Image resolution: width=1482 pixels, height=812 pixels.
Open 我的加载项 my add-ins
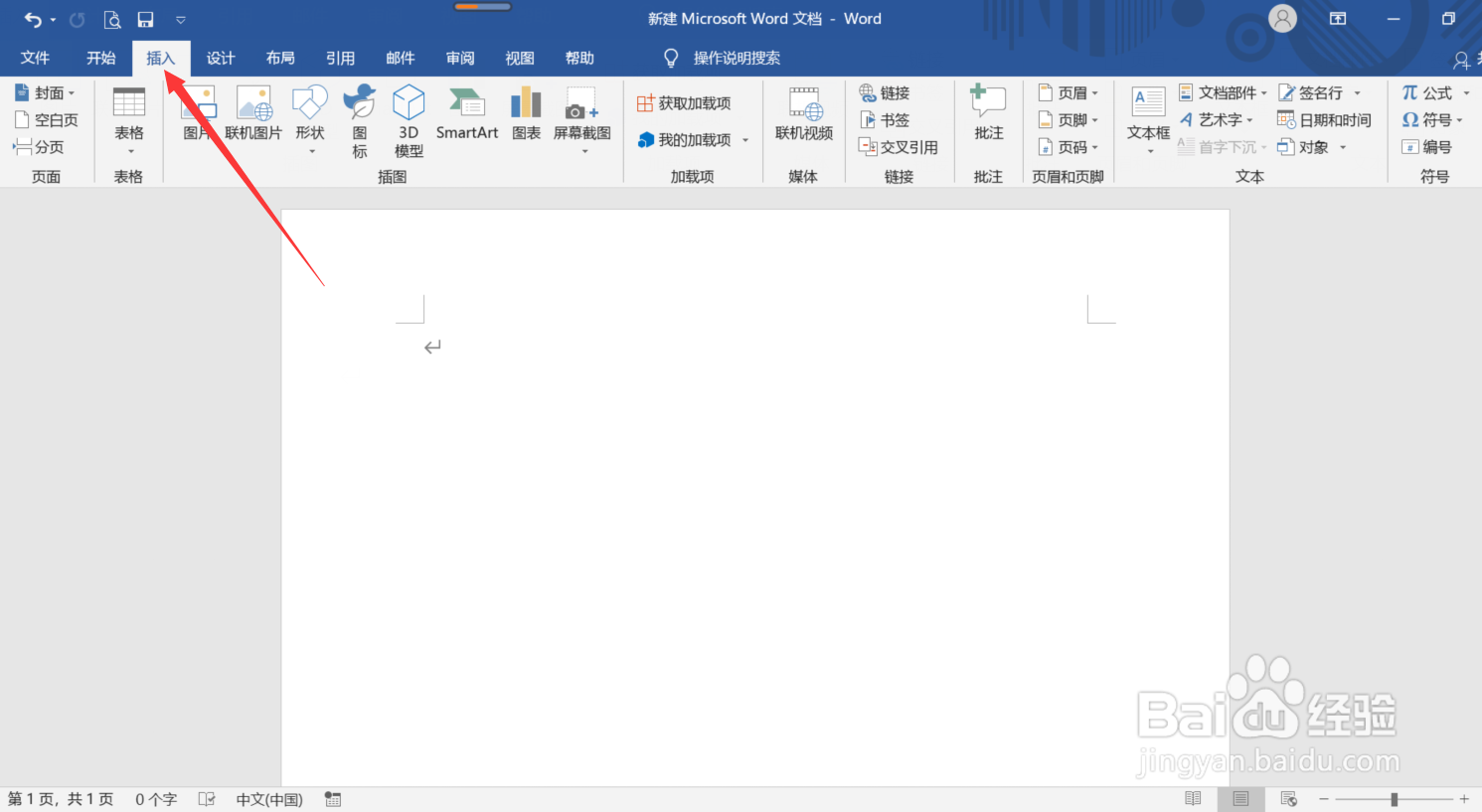[693, 140]
